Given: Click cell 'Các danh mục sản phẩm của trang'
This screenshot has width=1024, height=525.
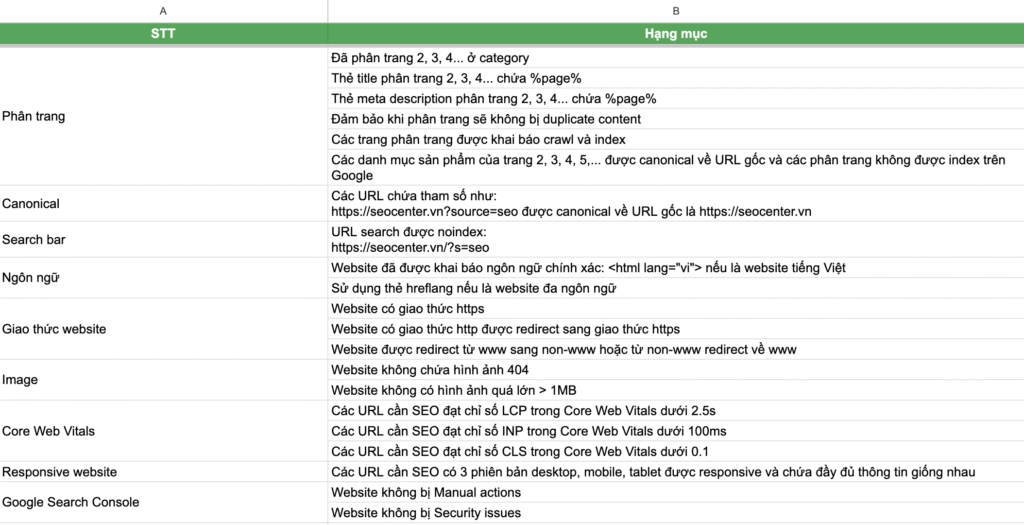Looking at the screenshot, I should [x=676, y=168].
